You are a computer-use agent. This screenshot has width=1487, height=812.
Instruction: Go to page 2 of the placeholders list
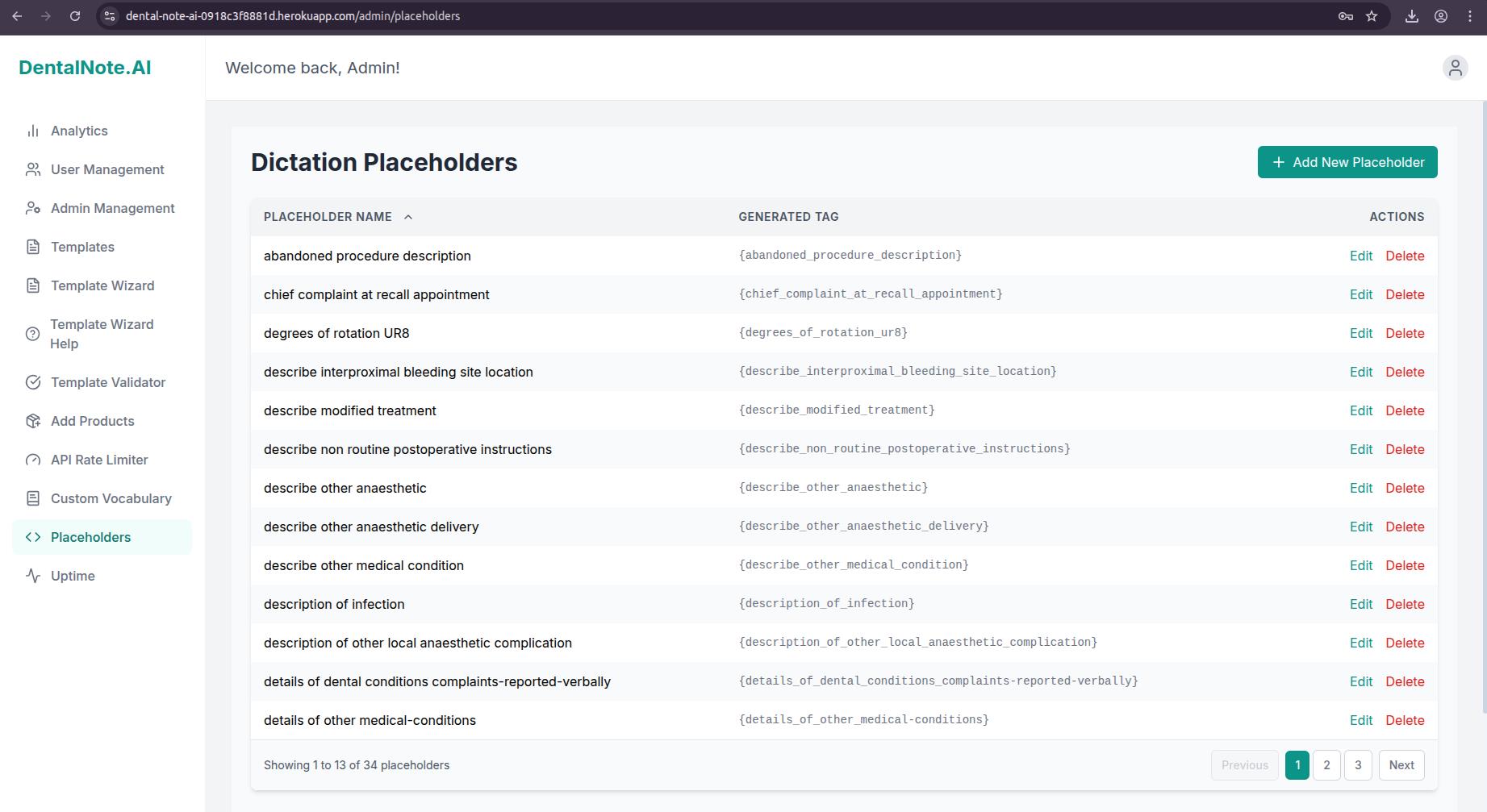pos(1327,764)
